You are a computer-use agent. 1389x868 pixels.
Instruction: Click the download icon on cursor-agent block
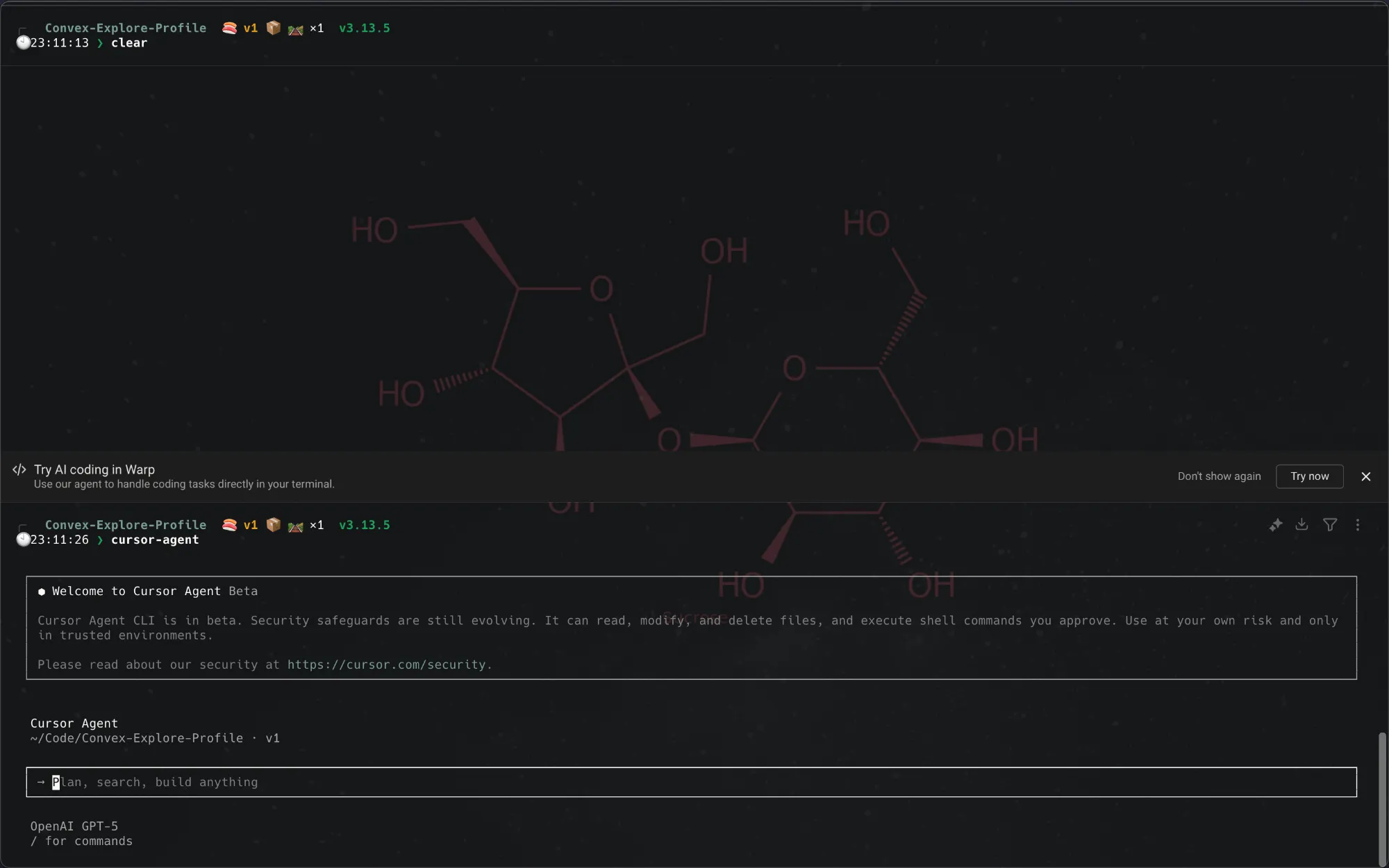pyautogui.click(x=1301, y=525)
